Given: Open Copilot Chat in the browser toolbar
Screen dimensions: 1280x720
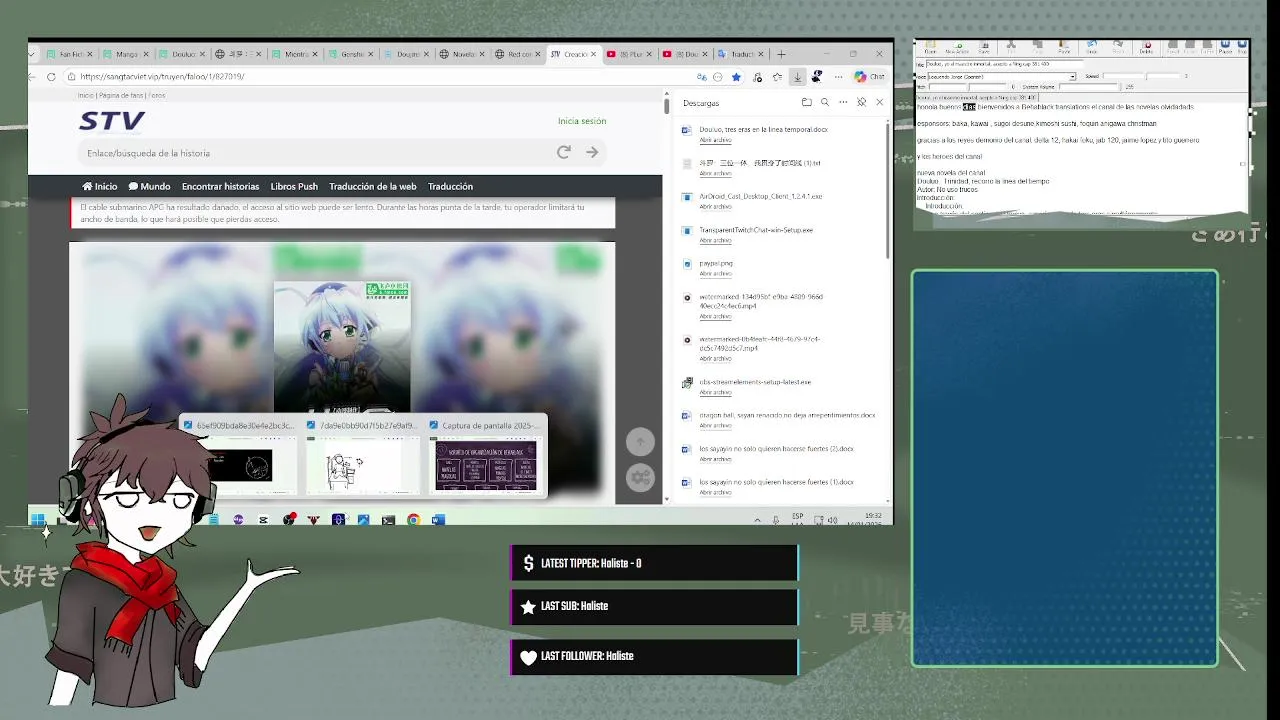Looking at the screenshot, I should point(869,77).
